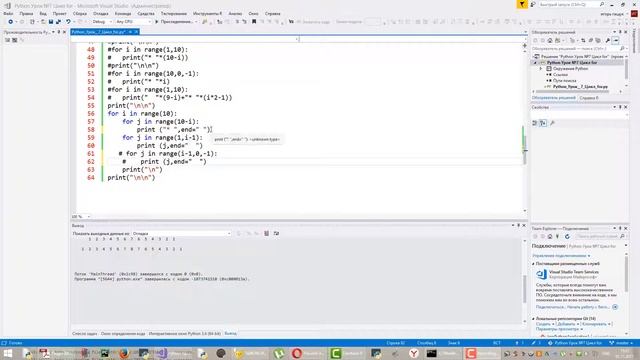Select the Ссылки tree item
This screenshot has height=360, width=640.
point(560,75)
